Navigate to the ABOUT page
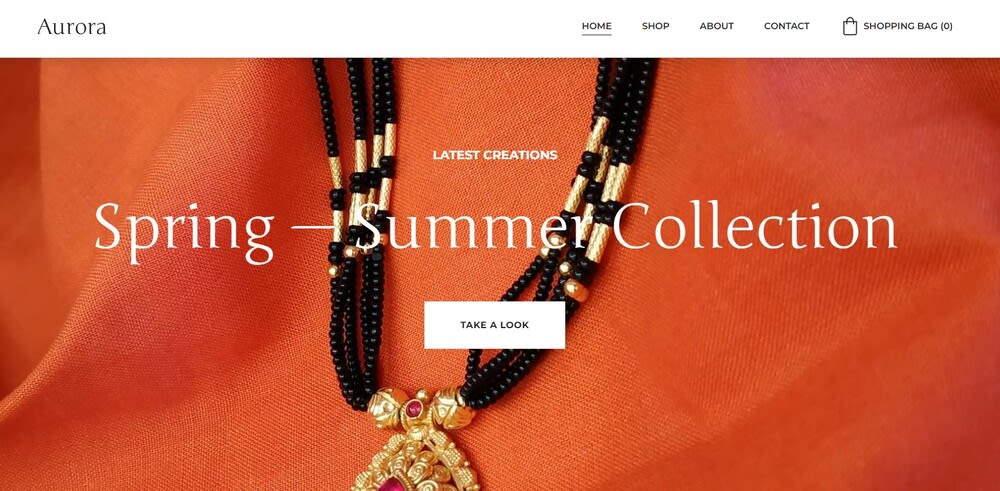This screenshot has width=1000, height=491. click(716, 26)
